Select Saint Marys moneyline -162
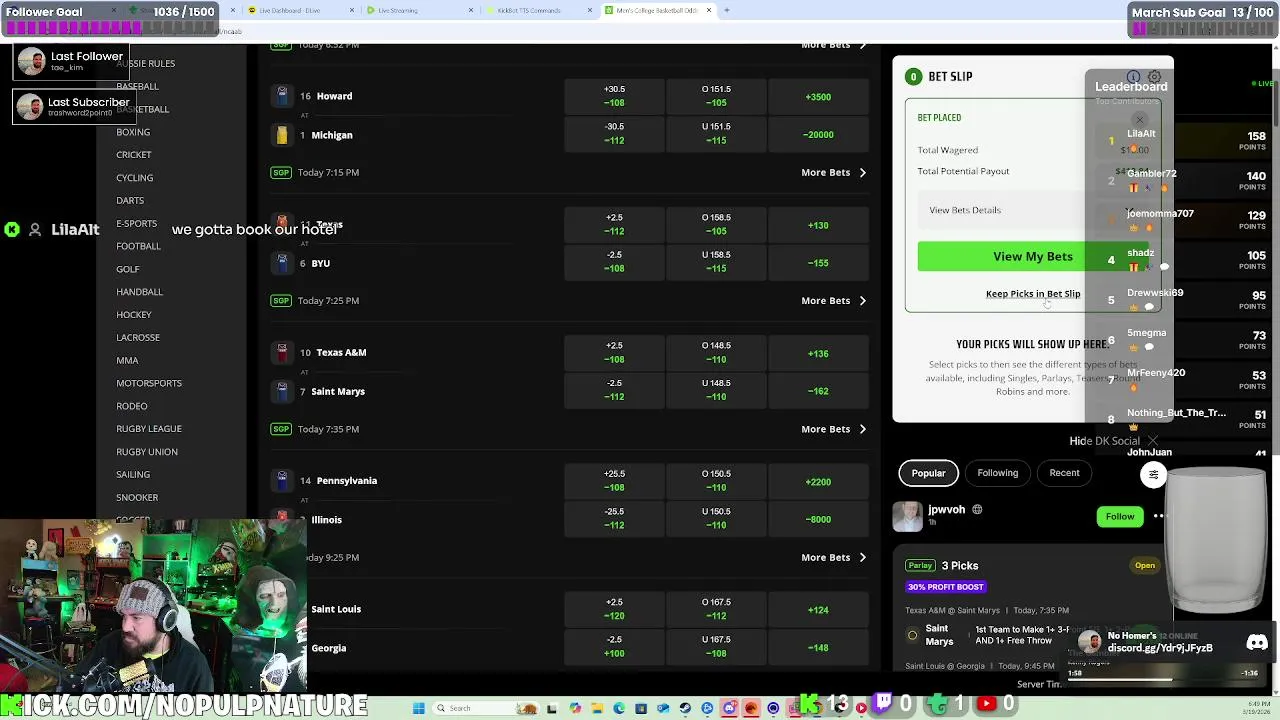The width and height of the screenshot is (1280, 720). (818, 391)
